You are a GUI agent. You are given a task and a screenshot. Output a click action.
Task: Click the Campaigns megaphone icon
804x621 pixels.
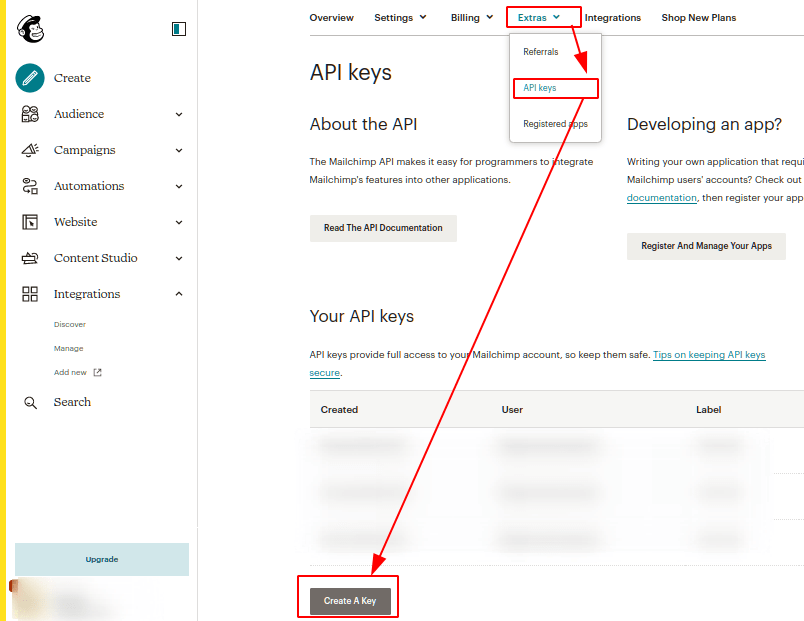[x=30, y=150]
